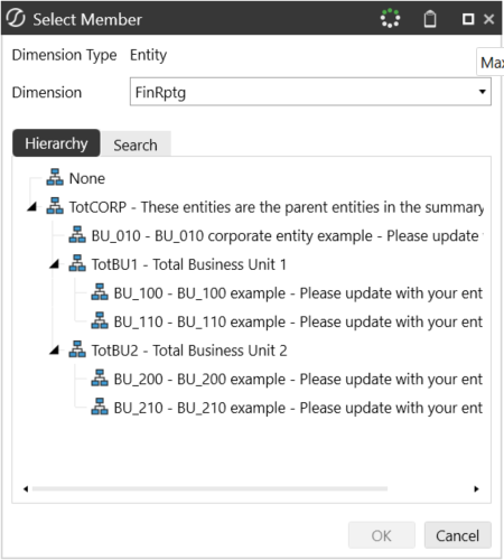The image size is (504, 560).
Task: Switch to the Search tab
Action: point(135,144)
